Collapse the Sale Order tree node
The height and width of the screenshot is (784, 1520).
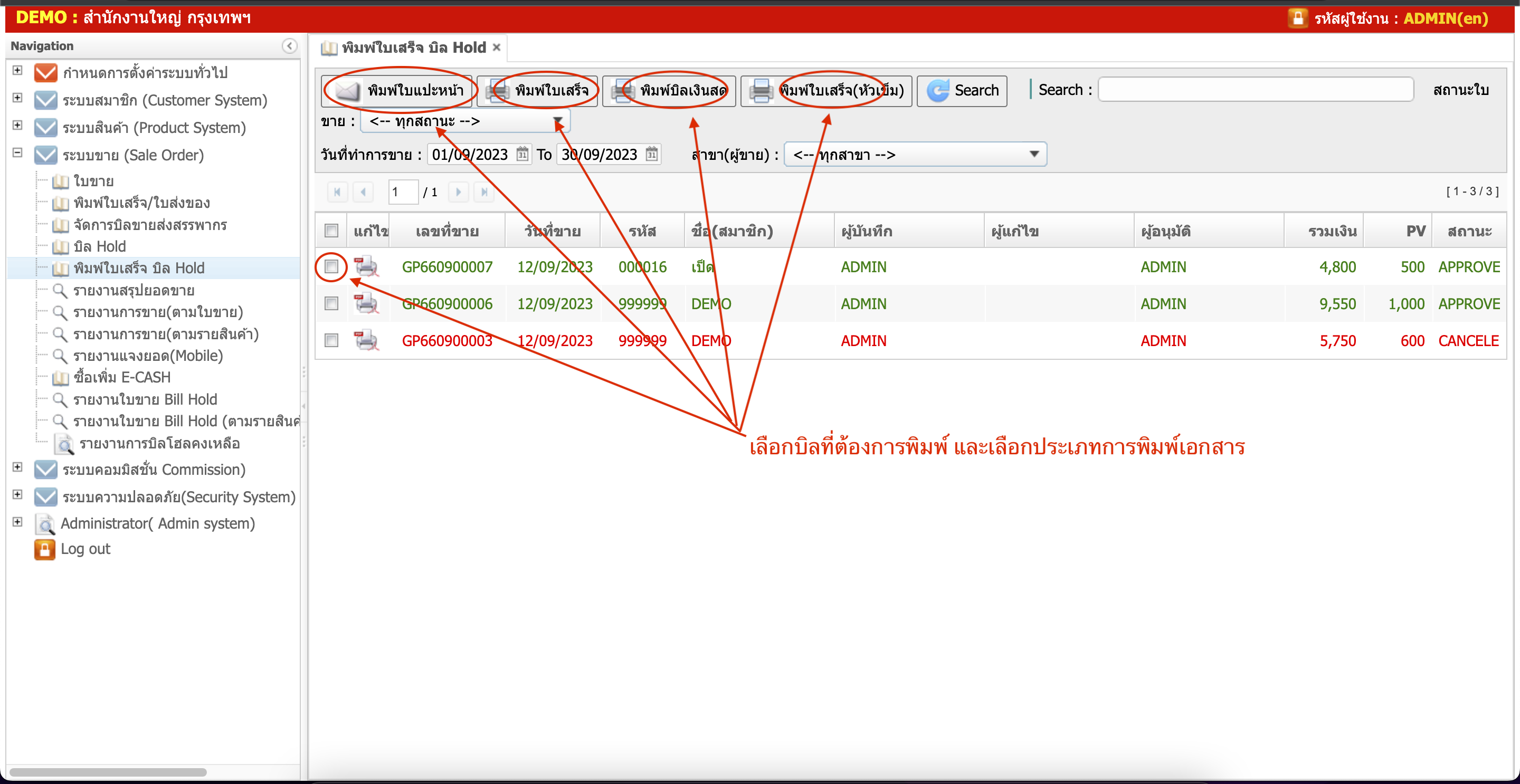[18, 153]
